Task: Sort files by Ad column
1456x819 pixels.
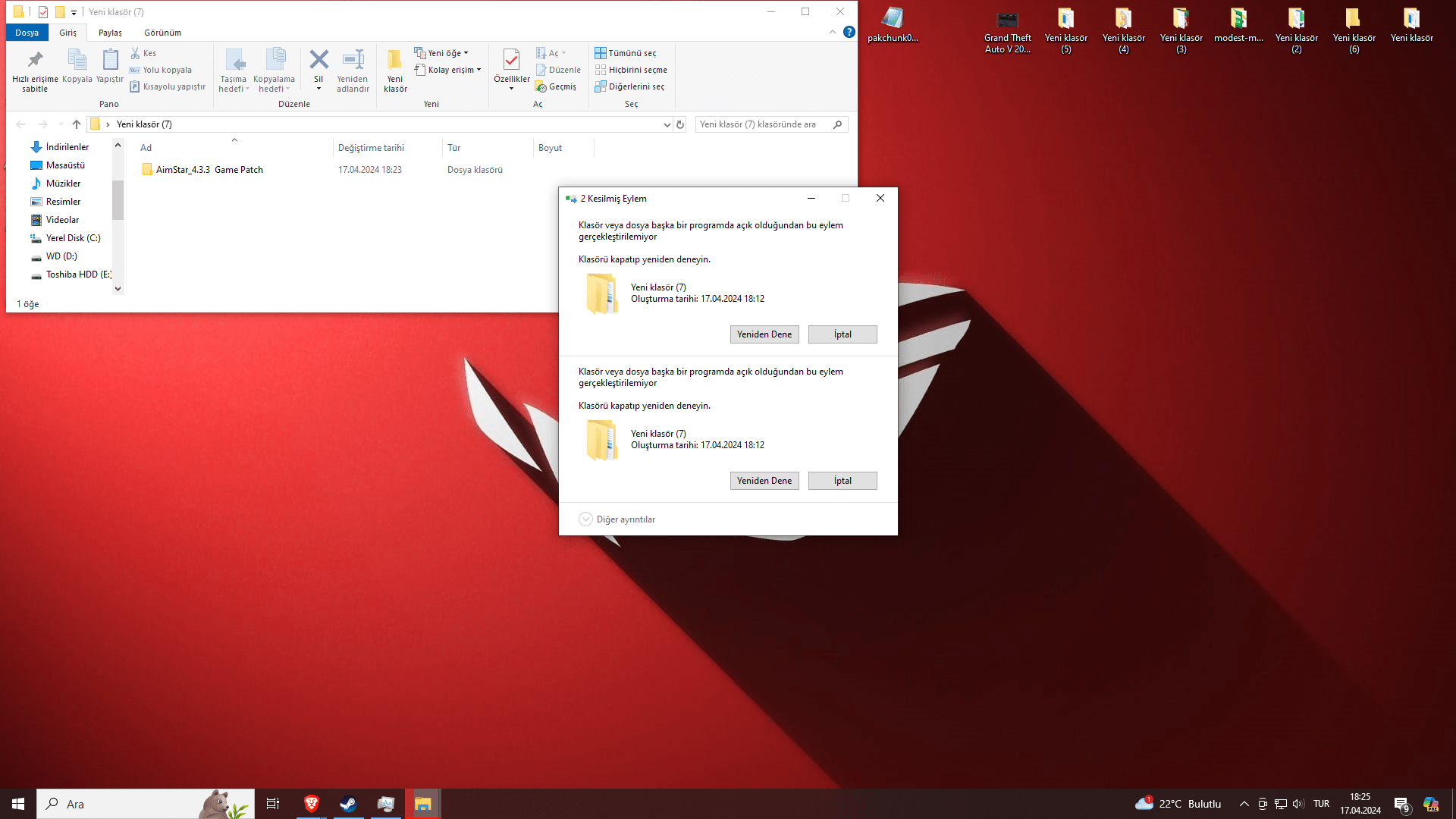Action: pos(234,148)
